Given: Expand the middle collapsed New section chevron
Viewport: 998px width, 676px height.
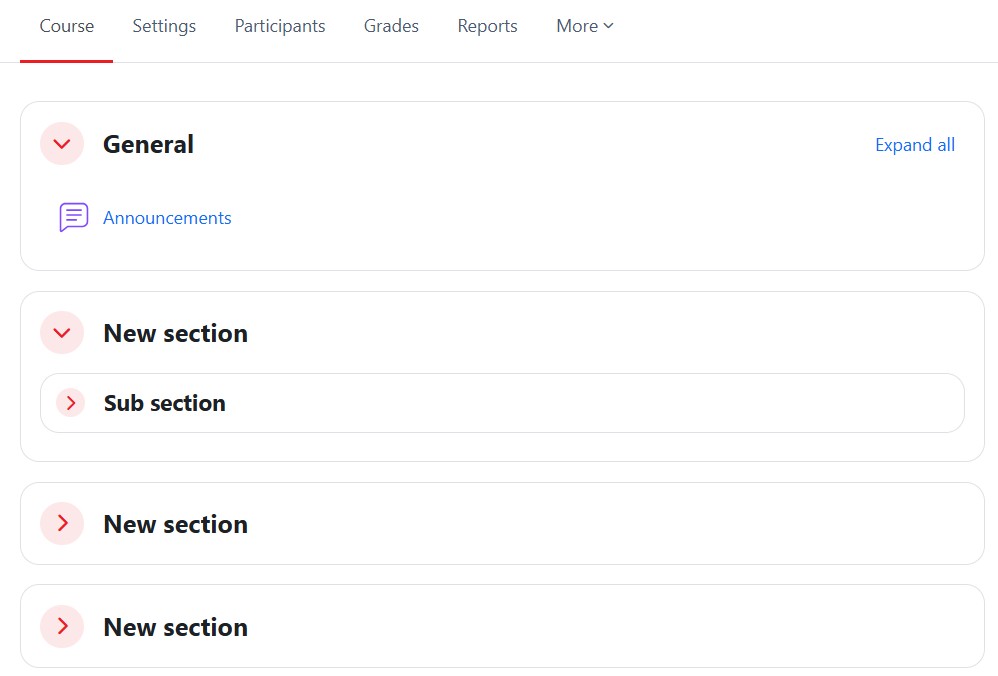Looking at the screenshot, I should (62, 524).
